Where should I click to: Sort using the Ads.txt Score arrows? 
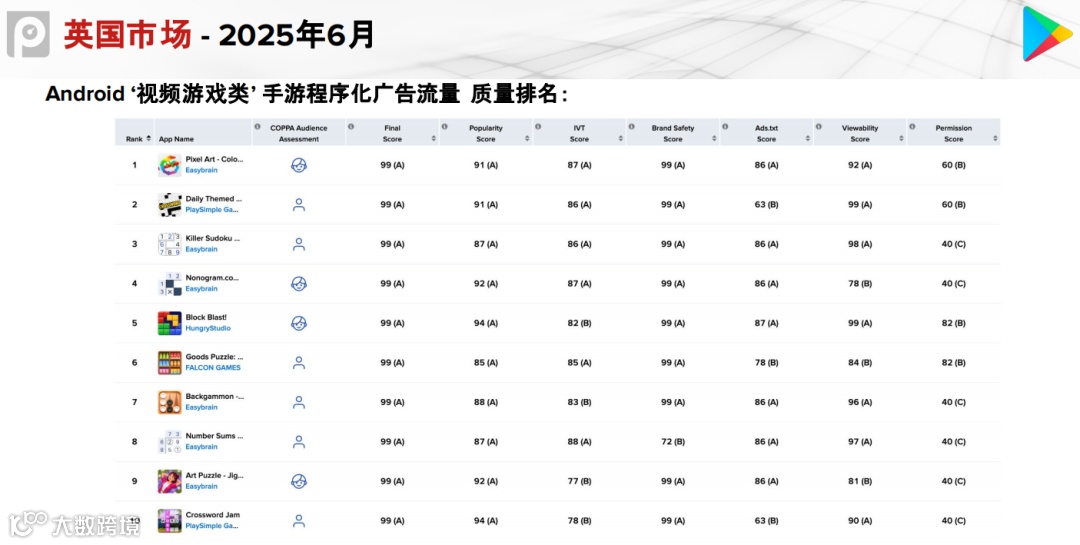808,138
